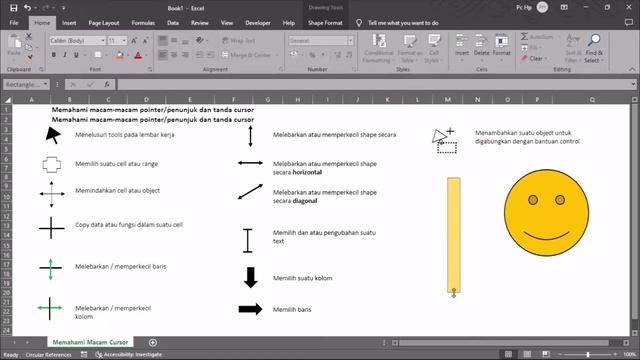Viewport: 640px width, 360px height.
Task: Open the Name Box dropdown
Action: (45, 84)
